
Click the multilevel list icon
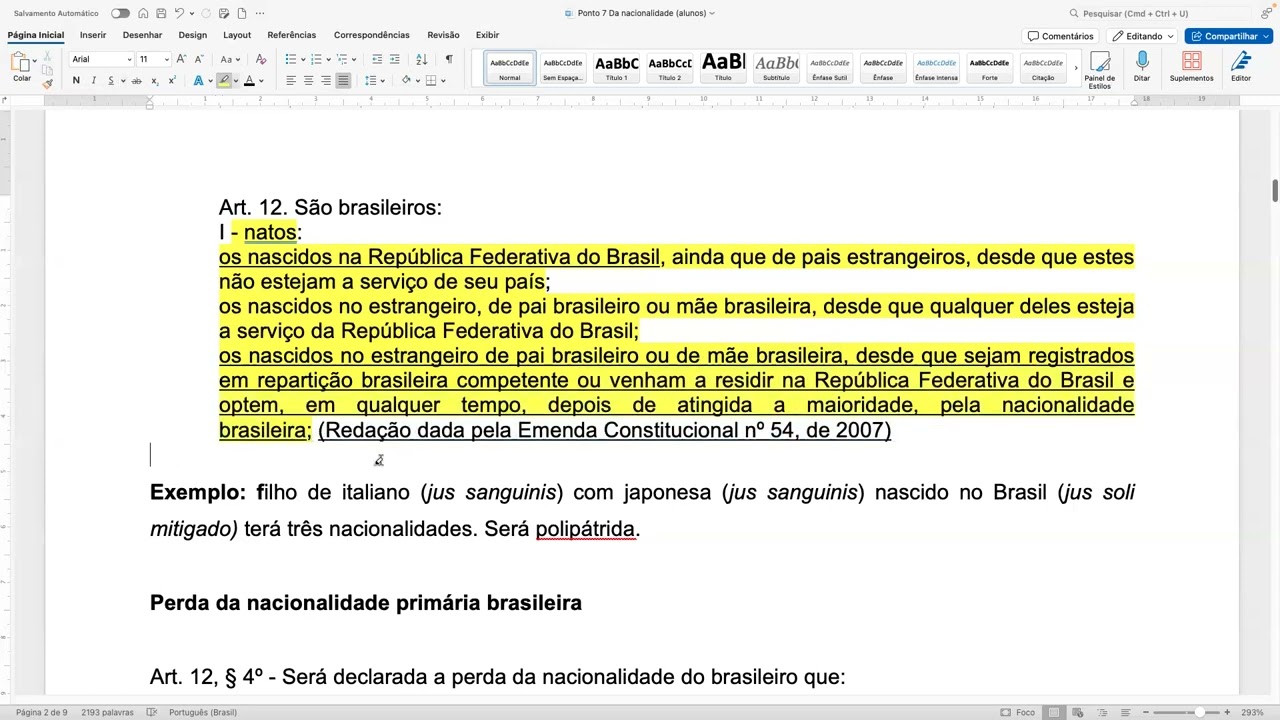(342, 59)
